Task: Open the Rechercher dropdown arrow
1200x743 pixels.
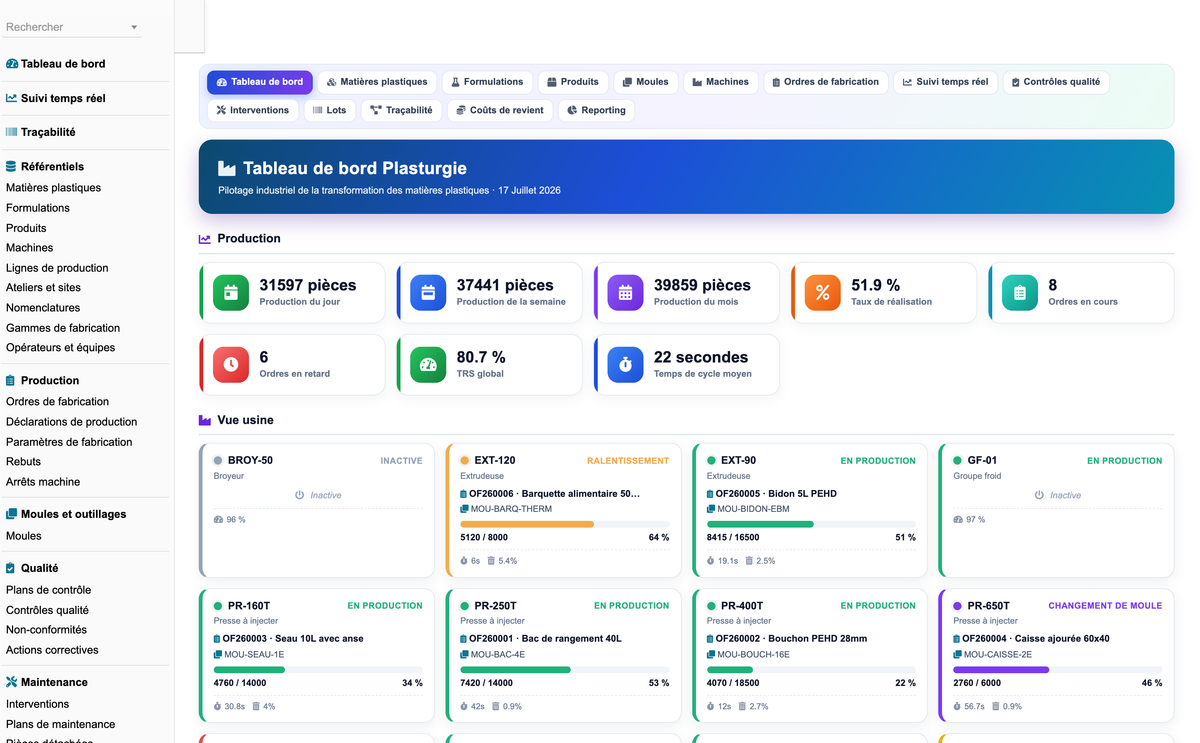Action: (x=134, y=28)
